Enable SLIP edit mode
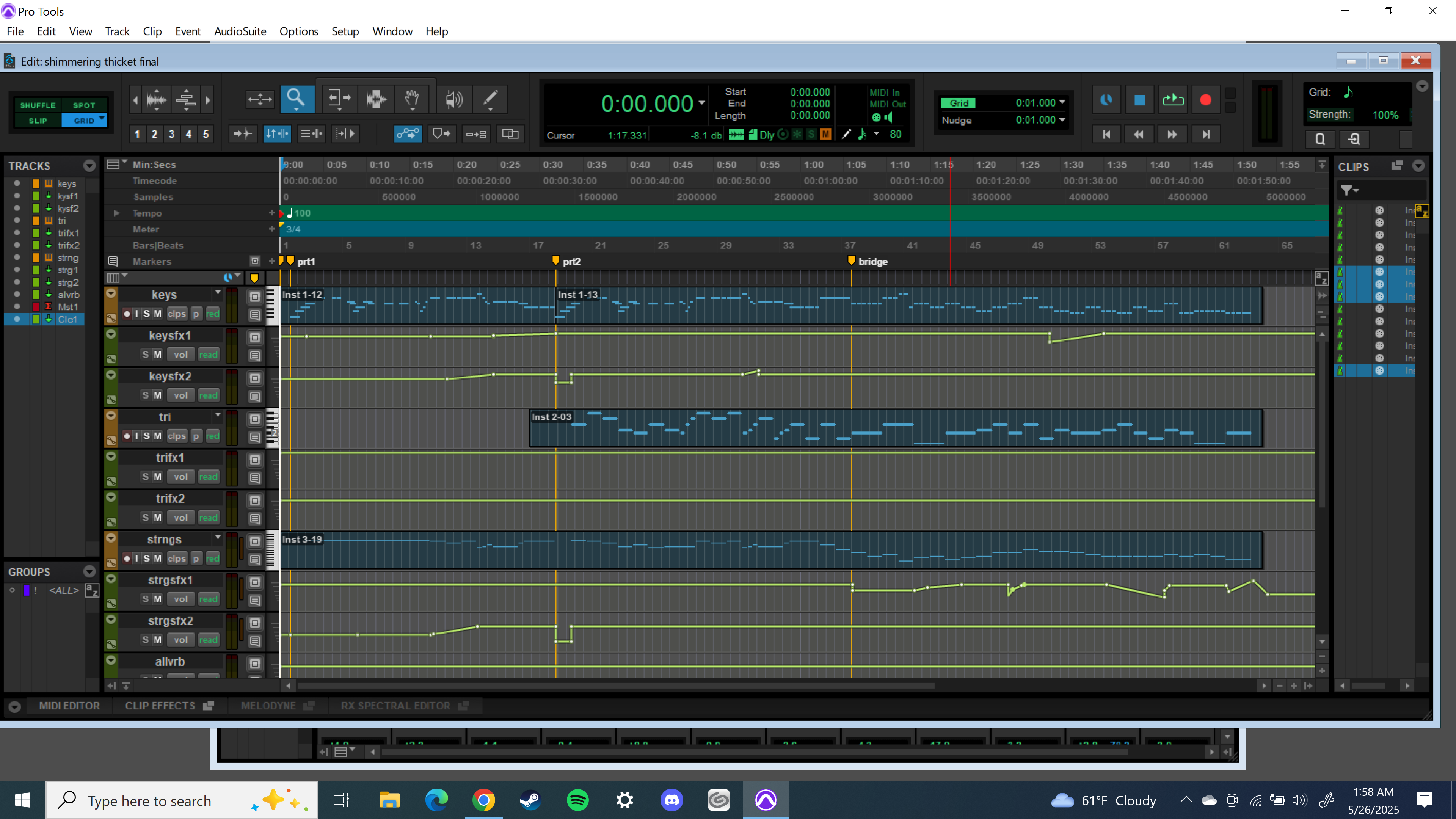Screen dimensions: 1456x819 coord(38,121)
